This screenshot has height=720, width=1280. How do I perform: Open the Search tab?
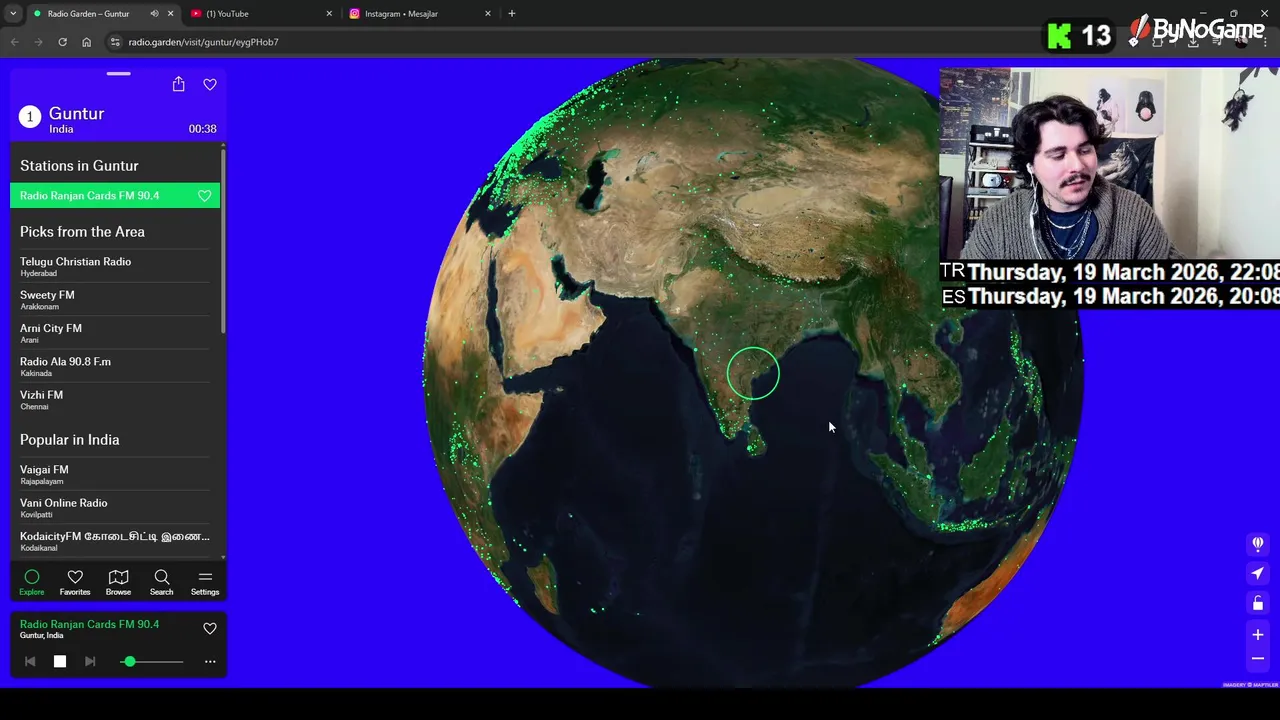coord(161,582)
